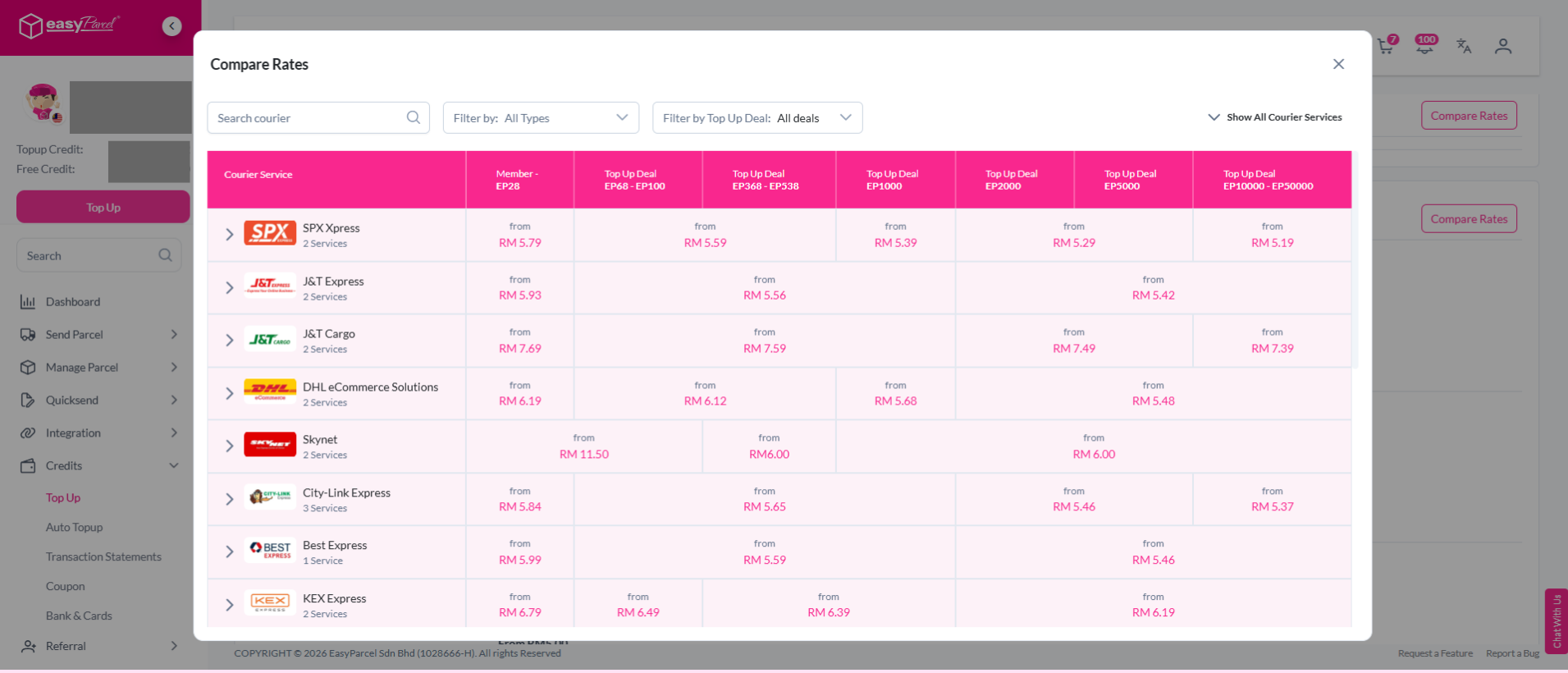Click the search magnifier in courier search
The height and width of the screenshot is (673, 1568).
(414, 117)
